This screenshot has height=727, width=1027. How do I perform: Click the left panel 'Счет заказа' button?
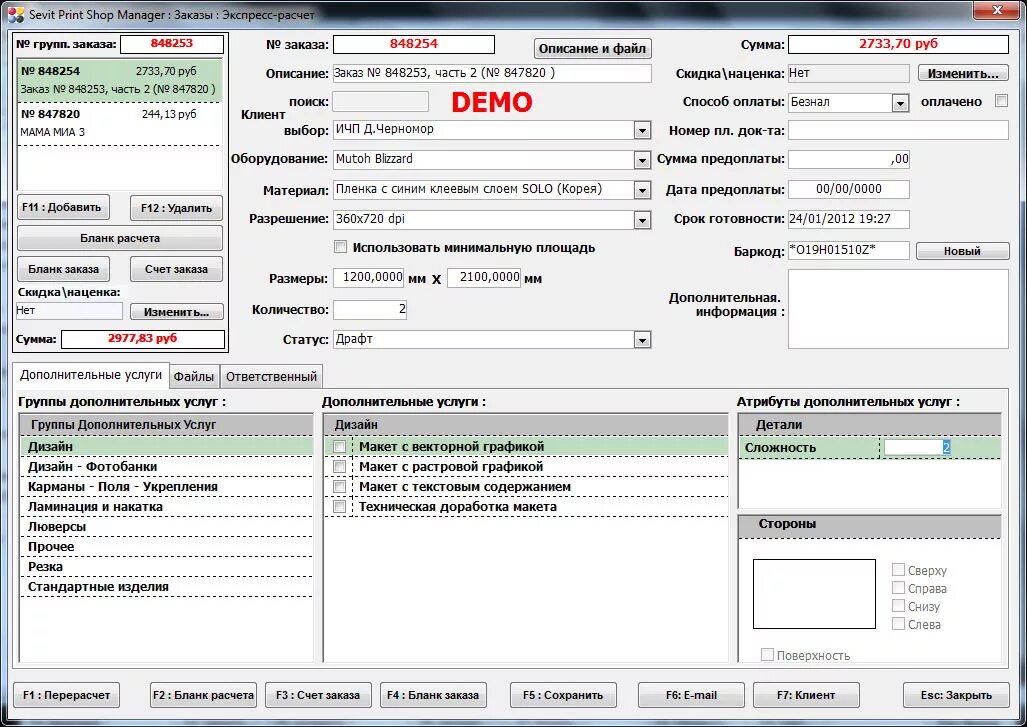176,269
